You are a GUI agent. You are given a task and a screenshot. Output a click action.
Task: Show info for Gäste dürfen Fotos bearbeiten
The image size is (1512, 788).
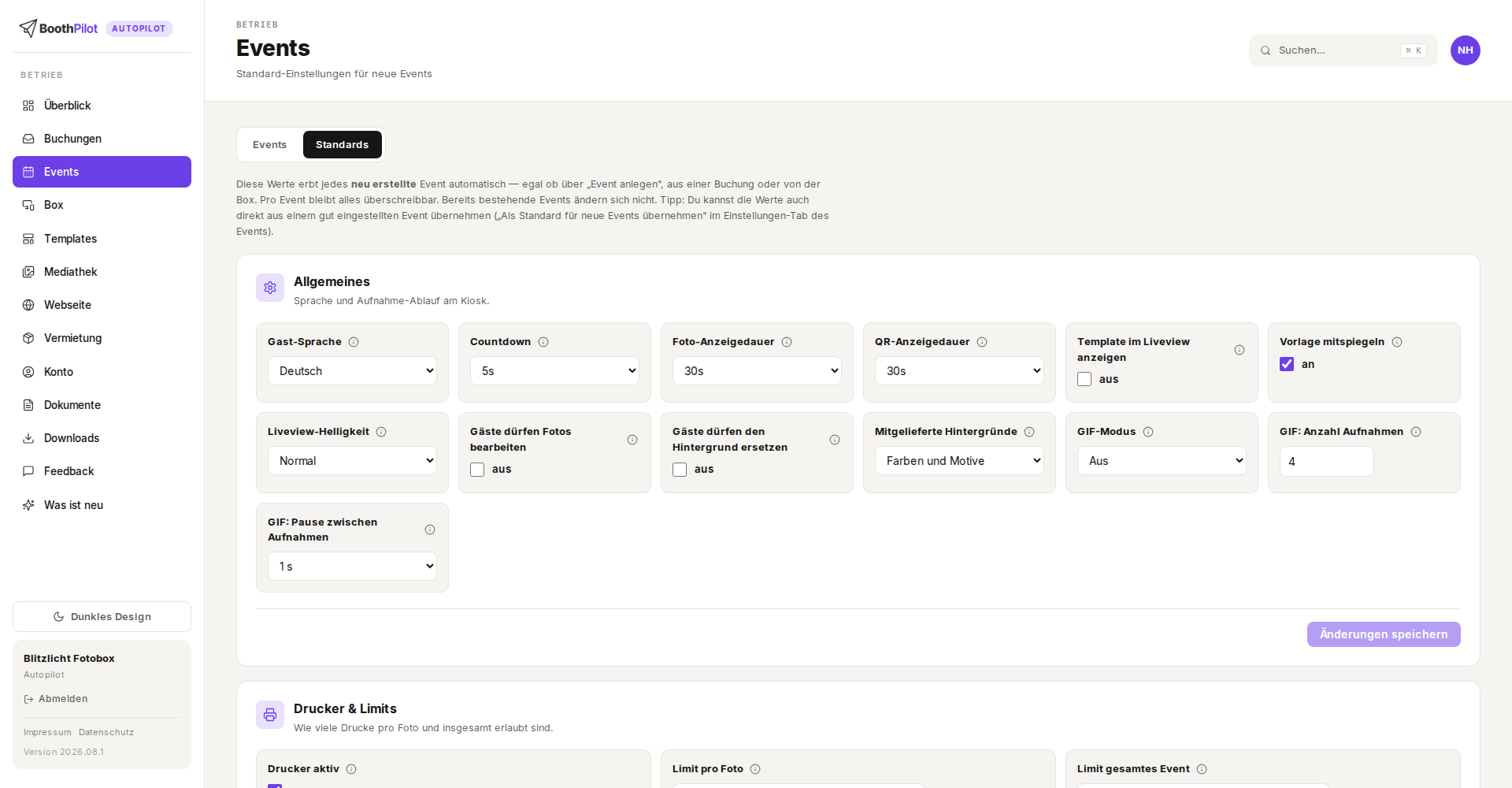pos(632,440)
